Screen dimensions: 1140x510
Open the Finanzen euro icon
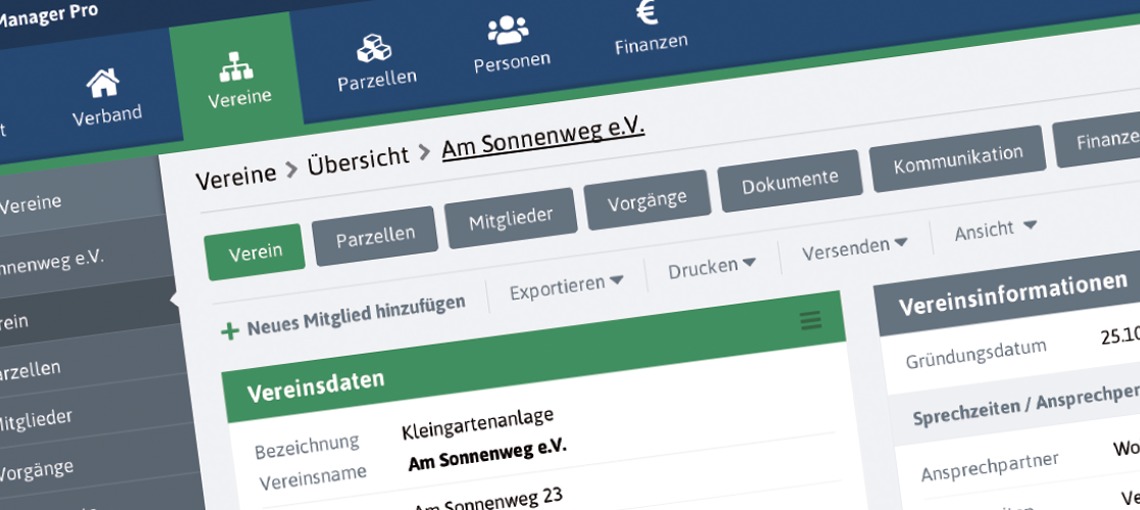tap(646, 12)
